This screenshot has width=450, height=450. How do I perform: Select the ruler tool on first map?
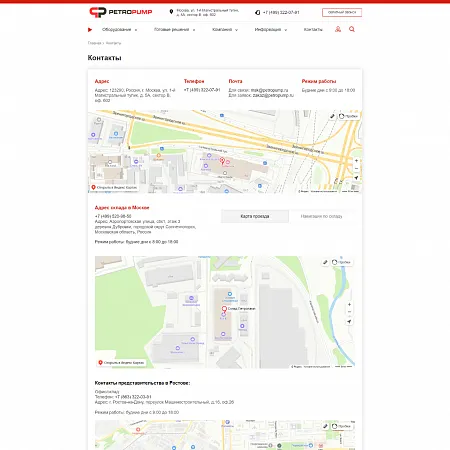(332, 116)
